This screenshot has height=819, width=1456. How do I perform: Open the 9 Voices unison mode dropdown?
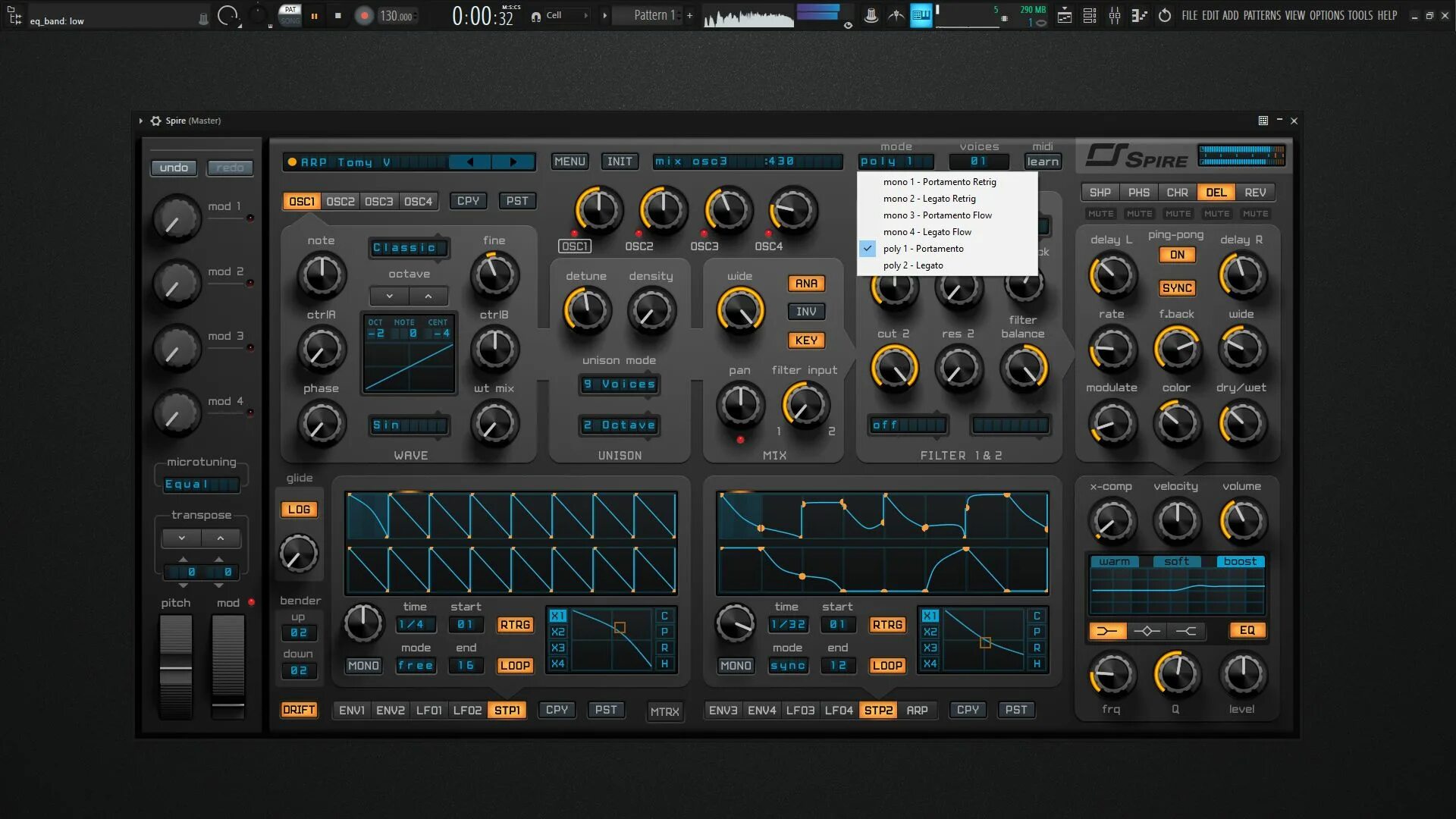[x=620, y=384]
